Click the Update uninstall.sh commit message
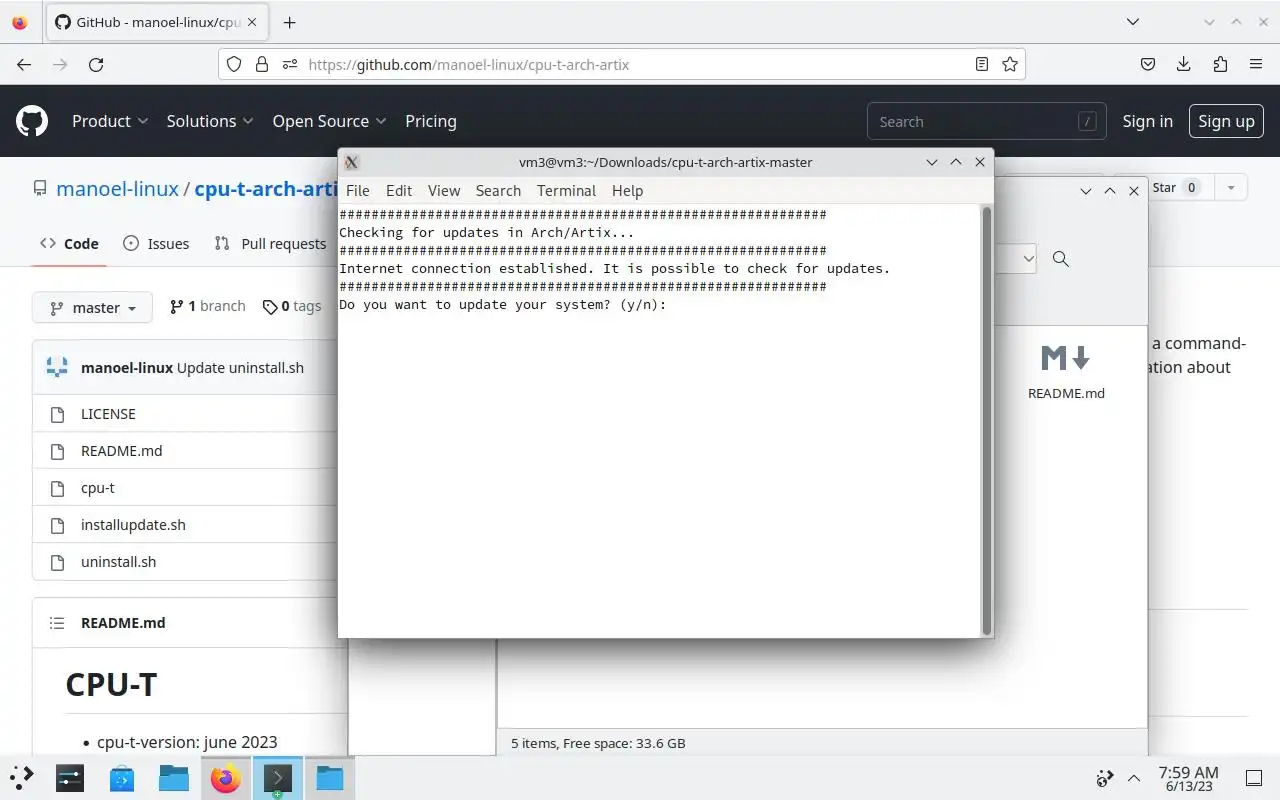 click(240, 367)
